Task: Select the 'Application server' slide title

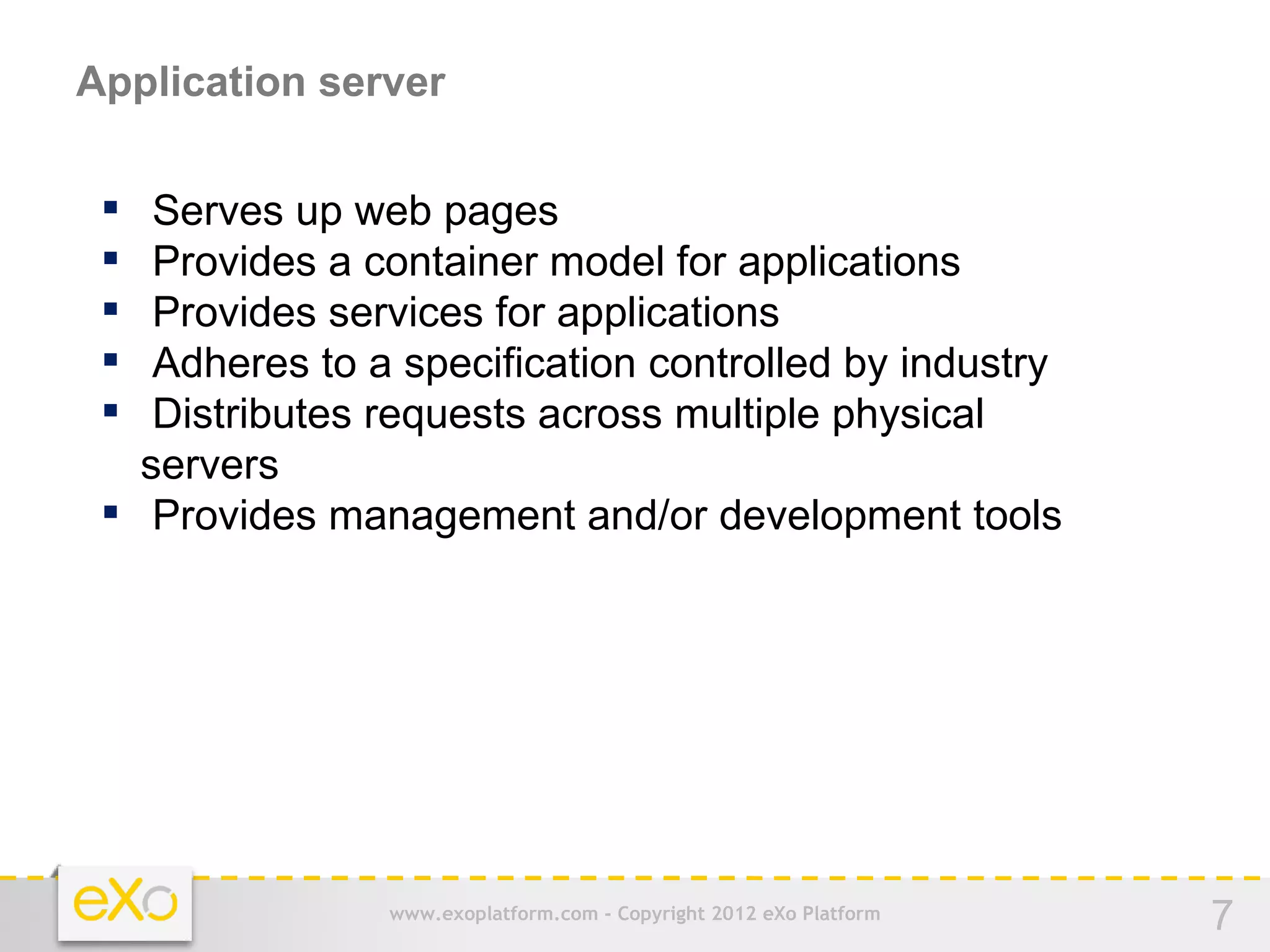Action: [x=260, y=82]
